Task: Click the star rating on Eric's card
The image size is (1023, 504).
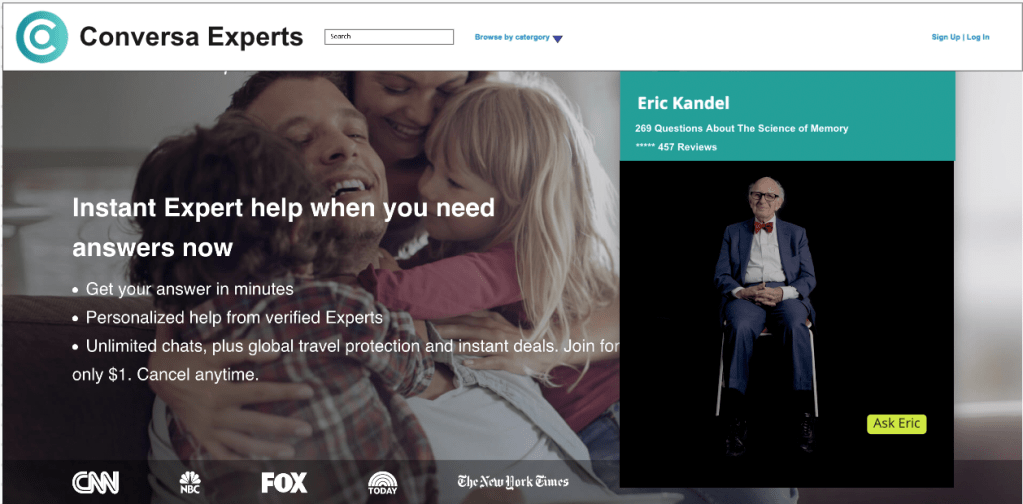Action: click(645, 147)
